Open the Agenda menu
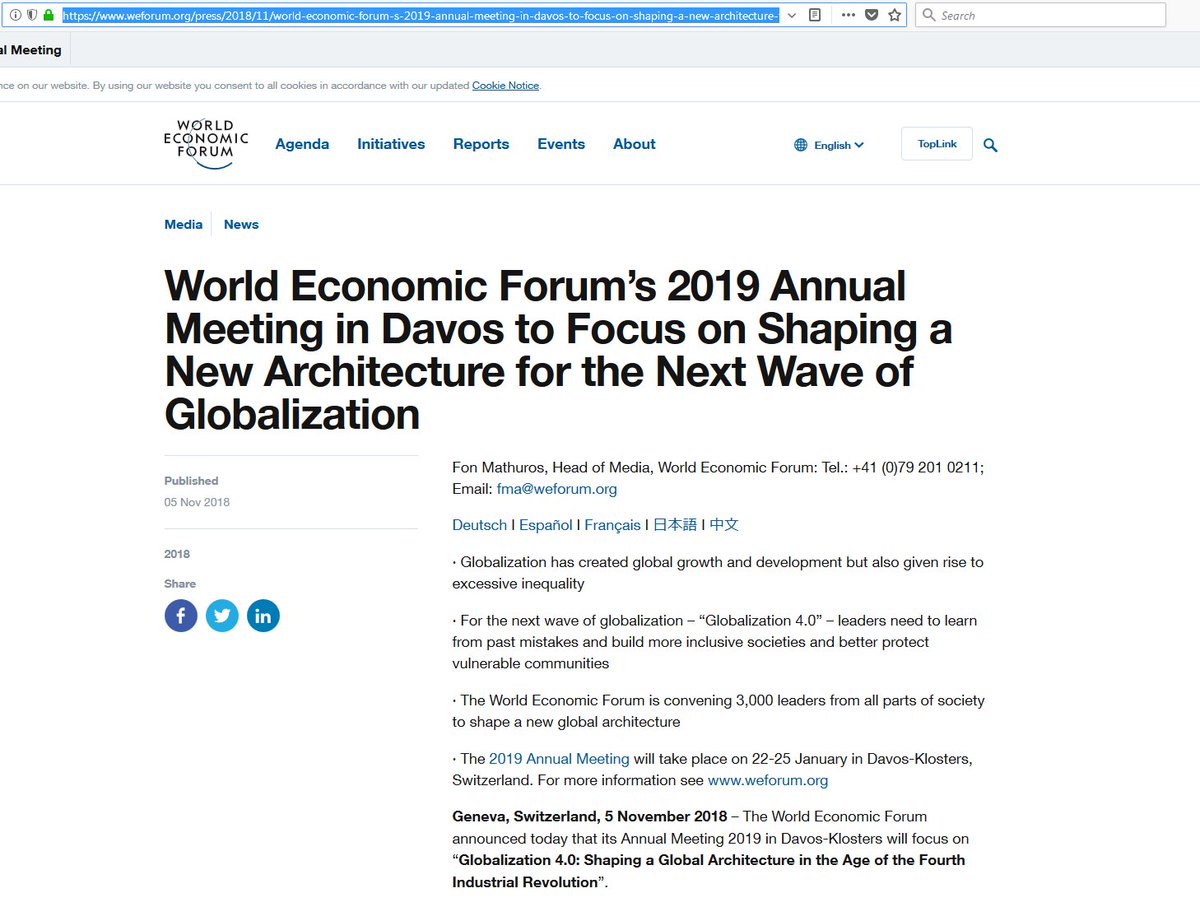1200x907 pixels. (x=302, y=144)
